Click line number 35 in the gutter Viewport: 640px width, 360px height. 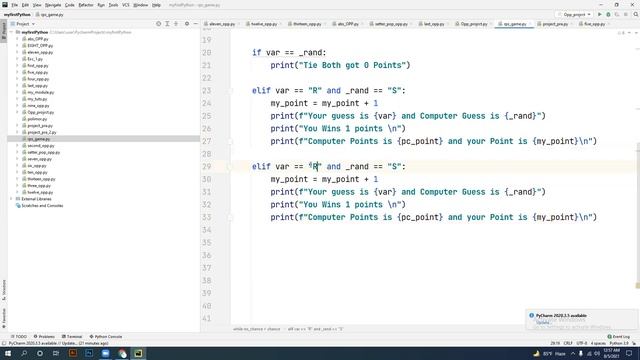click(207, 242)
